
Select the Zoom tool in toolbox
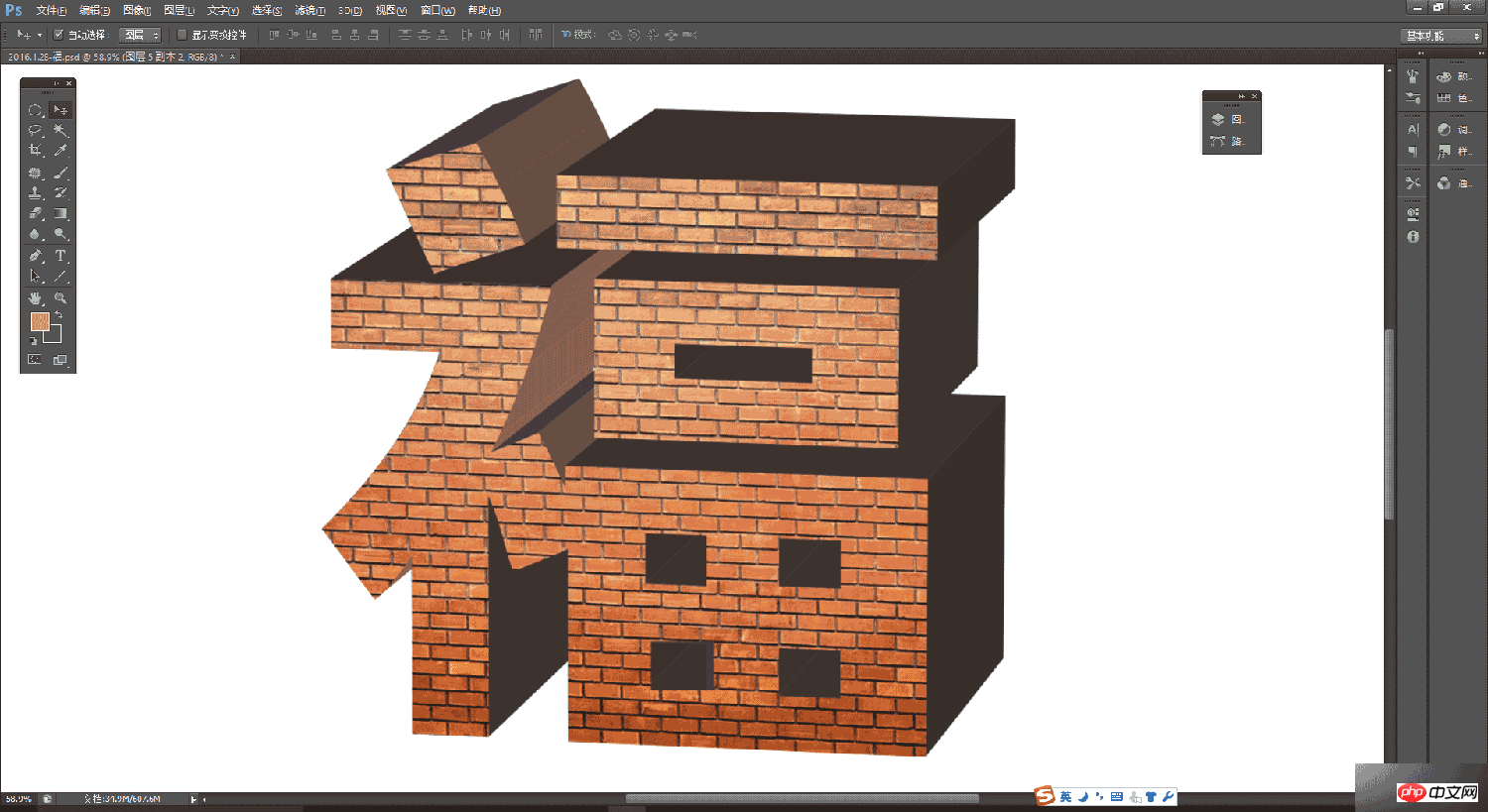click(x=61, y=298)
